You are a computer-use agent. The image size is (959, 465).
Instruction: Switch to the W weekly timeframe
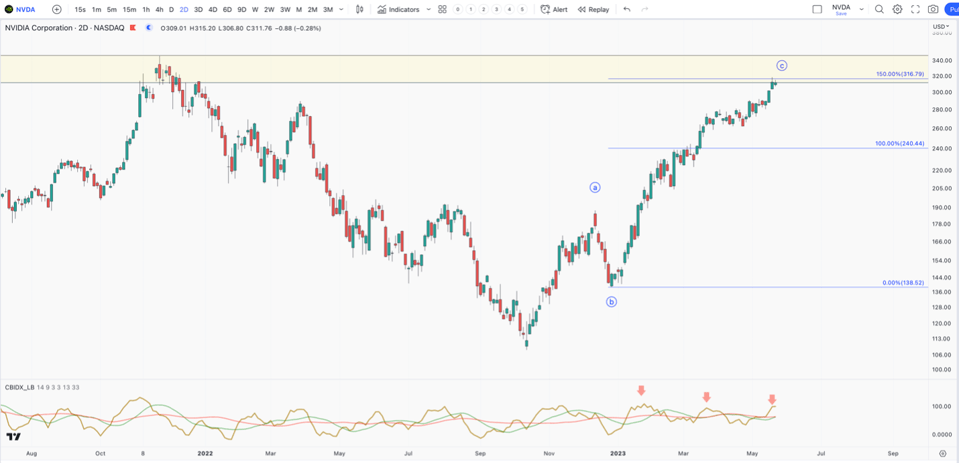[255, 10]
